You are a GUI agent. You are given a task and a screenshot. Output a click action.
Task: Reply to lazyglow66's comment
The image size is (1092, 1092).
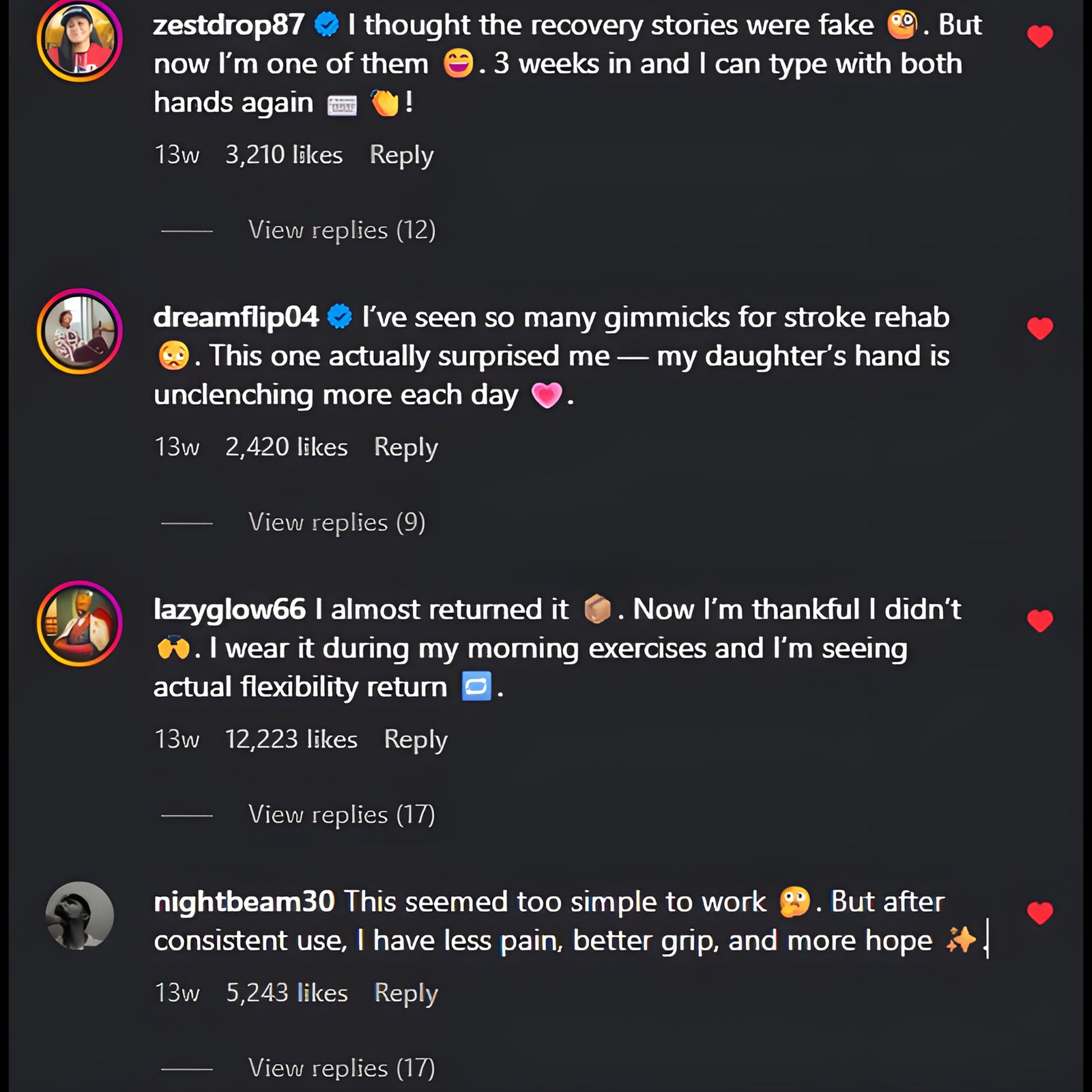(x=415, y=739)
